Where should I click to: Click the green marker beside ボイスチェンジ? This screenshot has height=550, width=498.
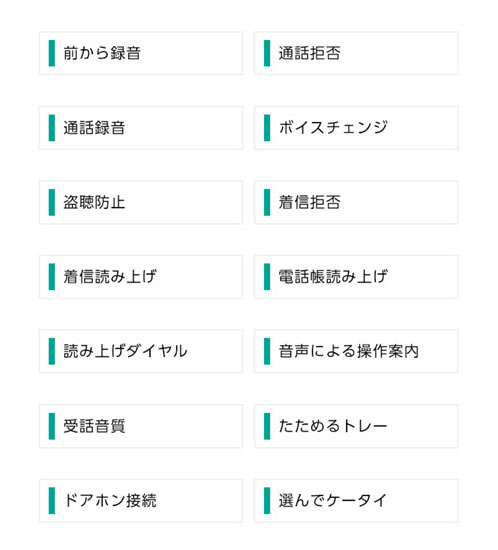click(x=267, y=128)
